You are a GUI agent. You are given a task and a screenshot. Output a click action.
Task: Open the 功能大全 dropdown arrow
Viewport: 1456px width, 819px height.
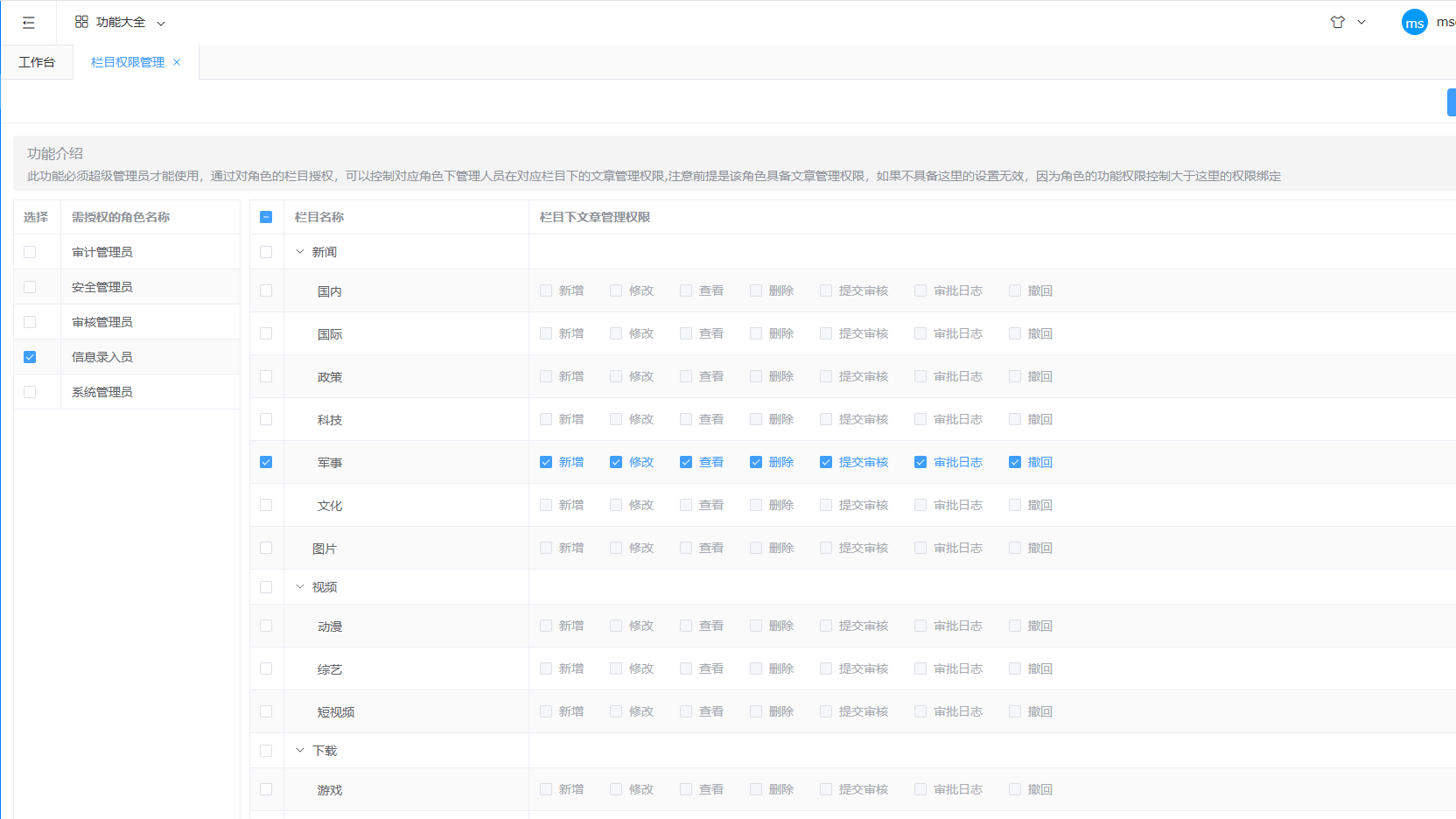[x=161, y=24]
